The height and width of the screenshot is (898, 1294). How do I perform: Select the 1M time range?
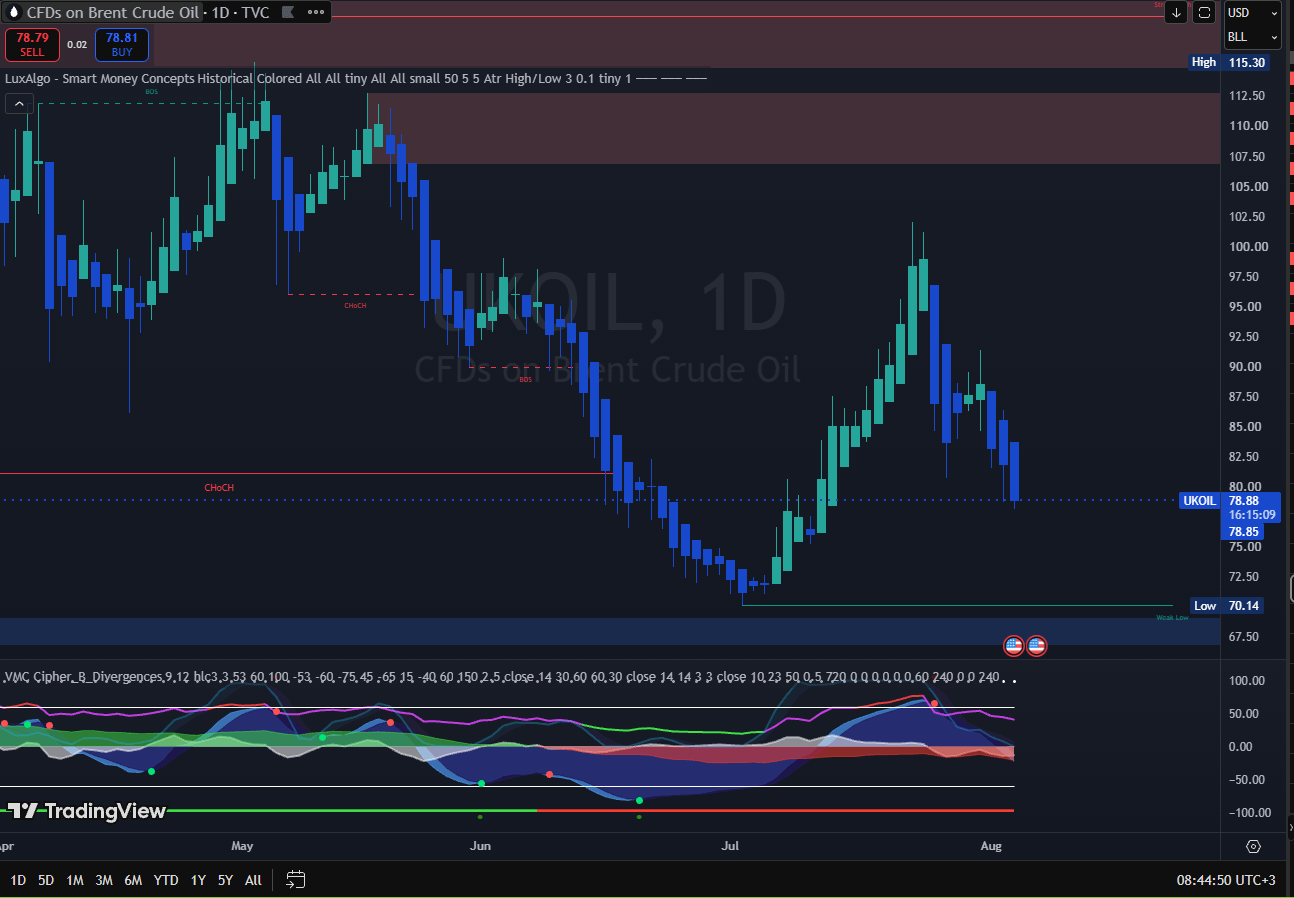(x=75, y=880)
